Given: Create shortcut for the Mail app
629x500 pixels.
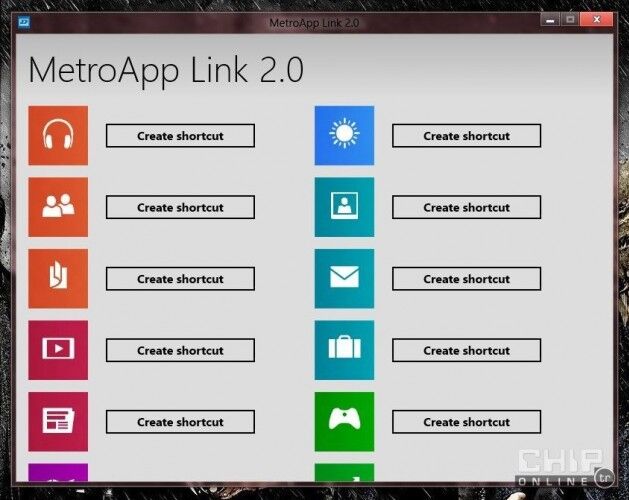Looking at the screenshot, I should pyautogui.click(x=466, y=279).
